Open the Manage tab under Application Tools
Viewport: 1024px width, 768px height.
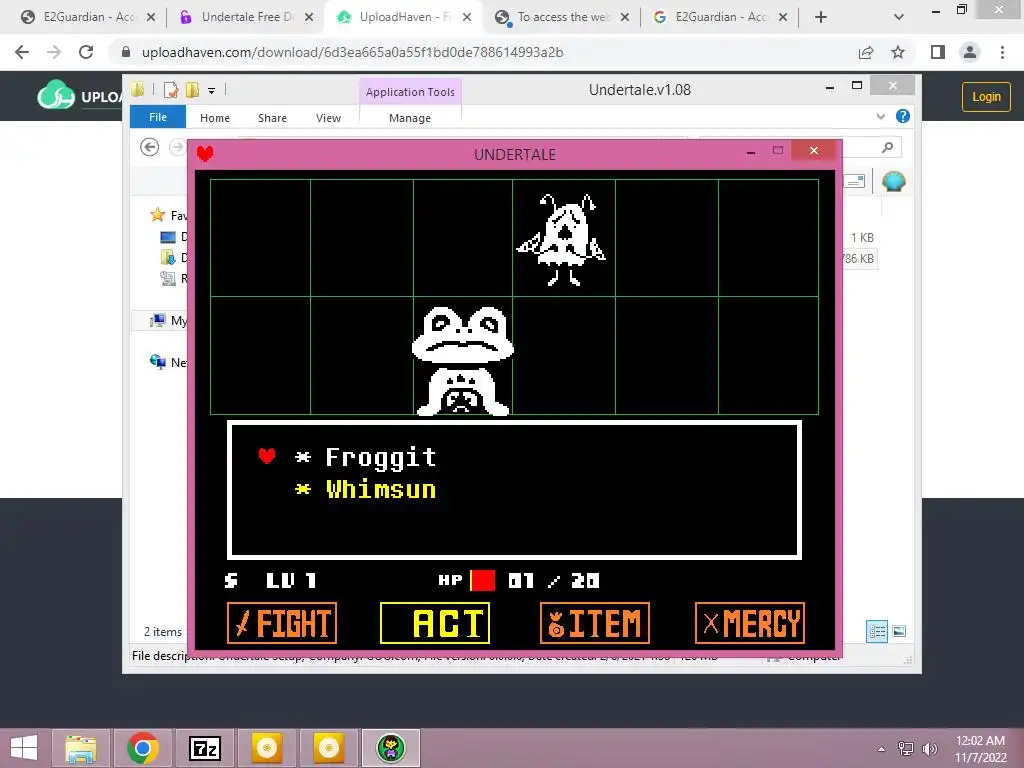click(x=409, y=118)
